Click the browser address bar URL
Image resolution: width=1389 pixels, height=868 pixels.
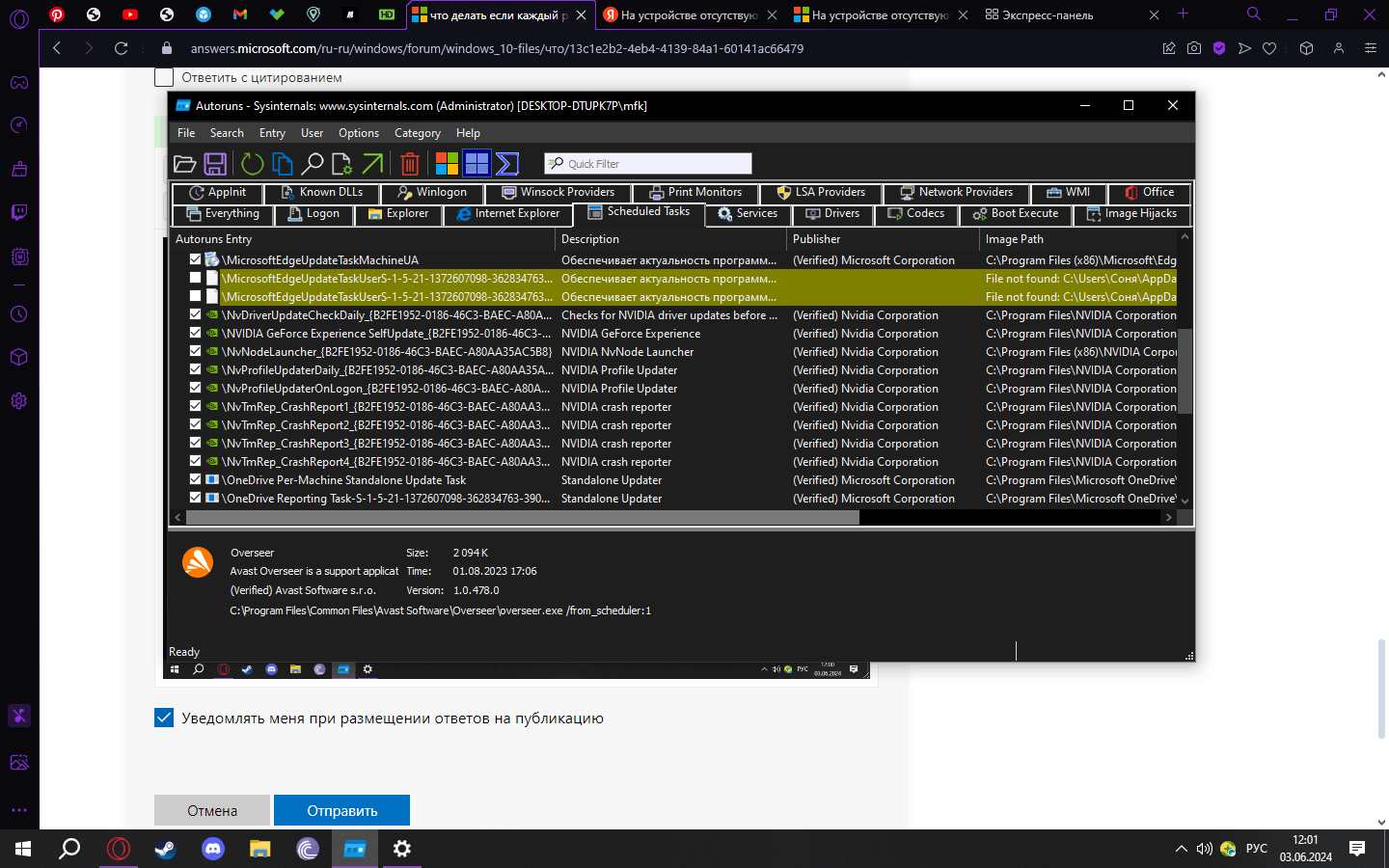click(497, 48)
